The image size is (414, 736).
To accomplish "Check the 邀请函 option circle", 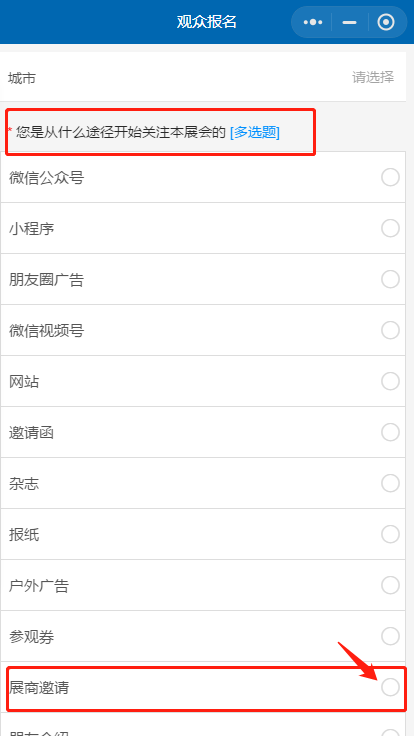I will click(390, 432).
